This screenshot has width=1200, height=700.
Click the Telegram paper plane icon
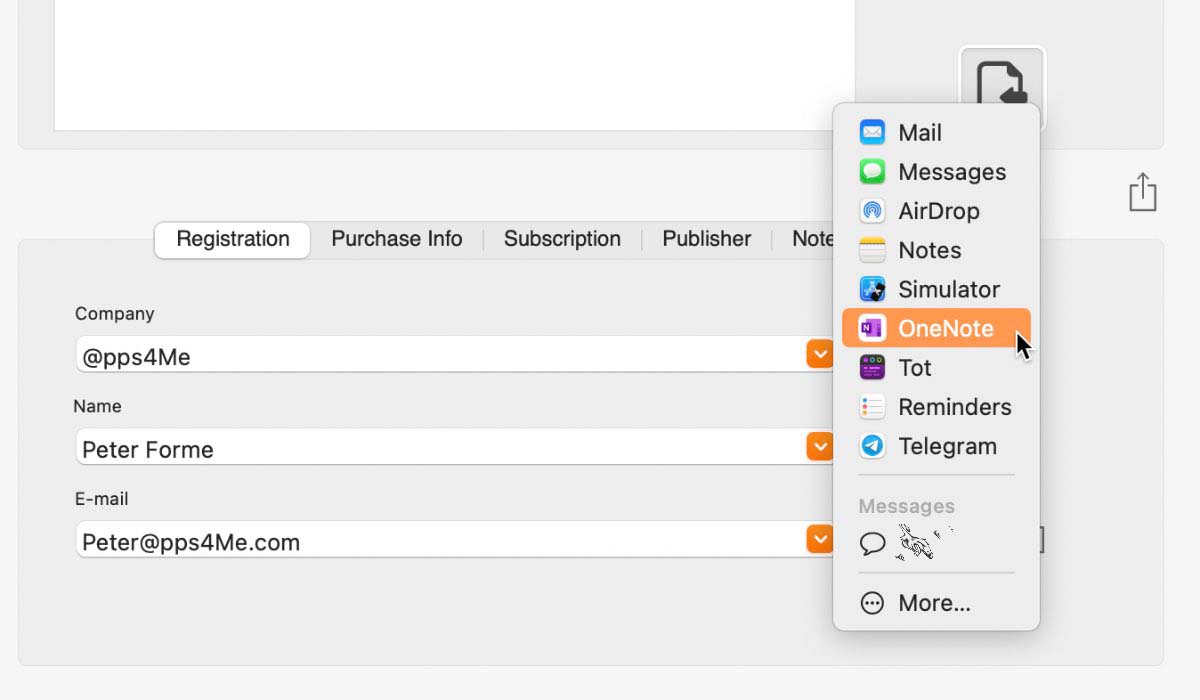[872, 446]
